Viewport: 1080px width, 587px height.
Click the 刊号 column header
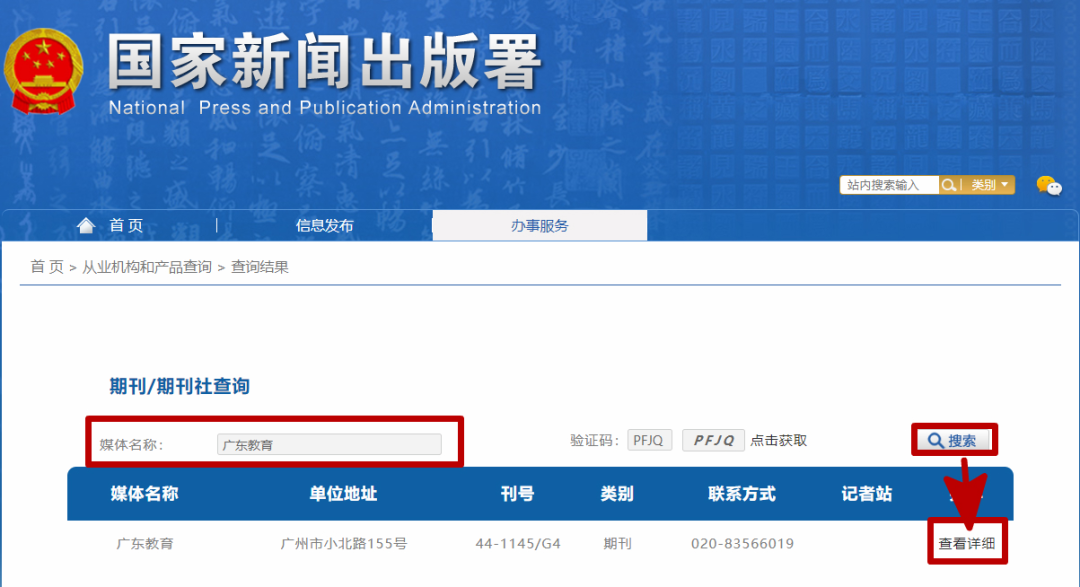[x=517, y=494]
